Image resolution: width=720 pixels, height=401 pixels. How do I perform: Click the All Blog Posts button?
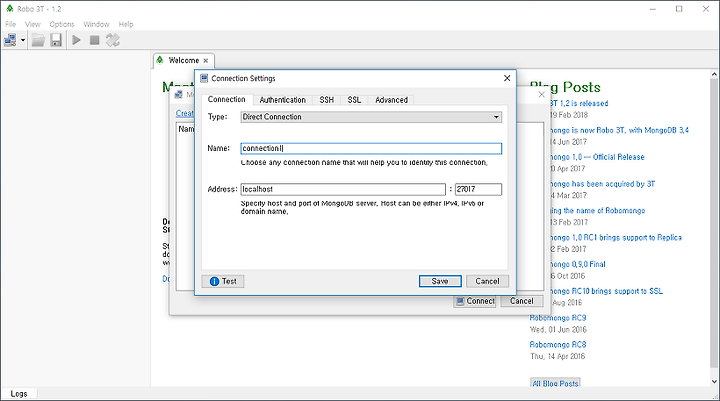(x=555, y=383)
